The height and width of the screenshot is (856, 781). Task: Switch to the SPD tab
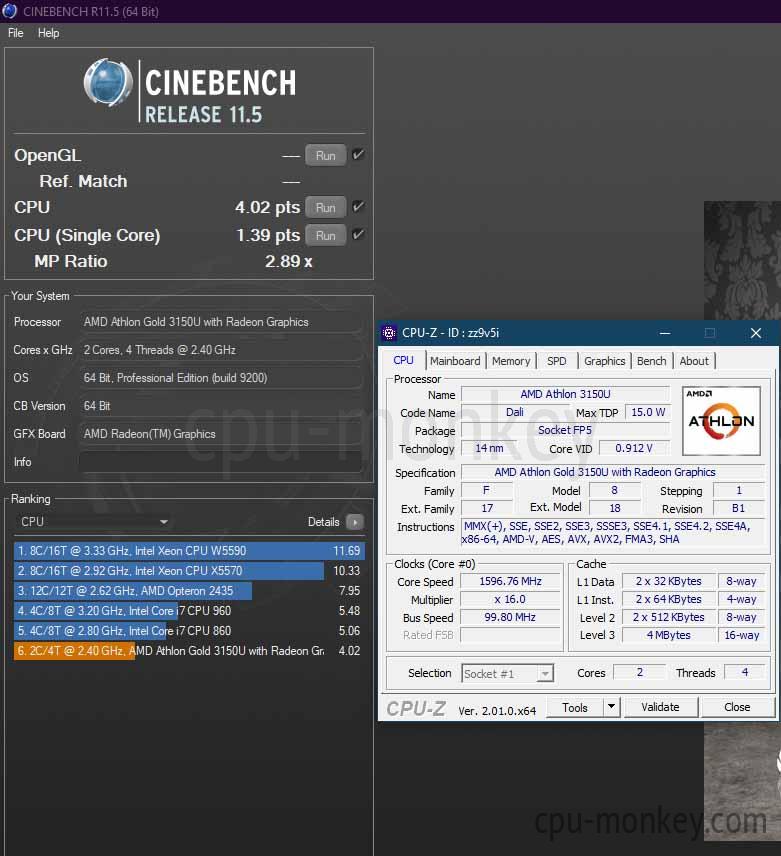coord(556,361)
